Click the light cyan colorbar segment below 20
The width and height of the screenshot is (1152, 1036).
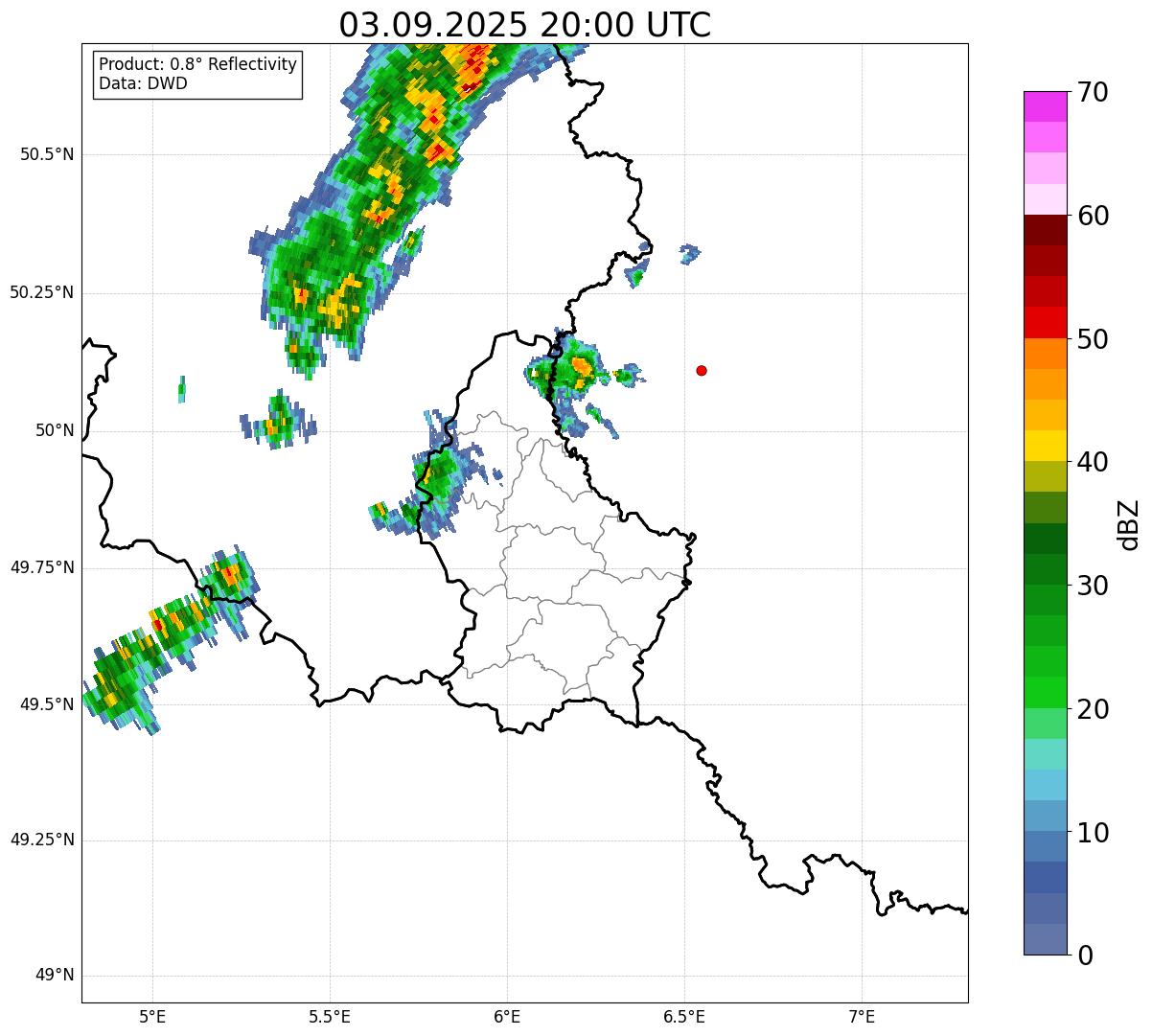pyautogui.click(x=1046, y=754)
